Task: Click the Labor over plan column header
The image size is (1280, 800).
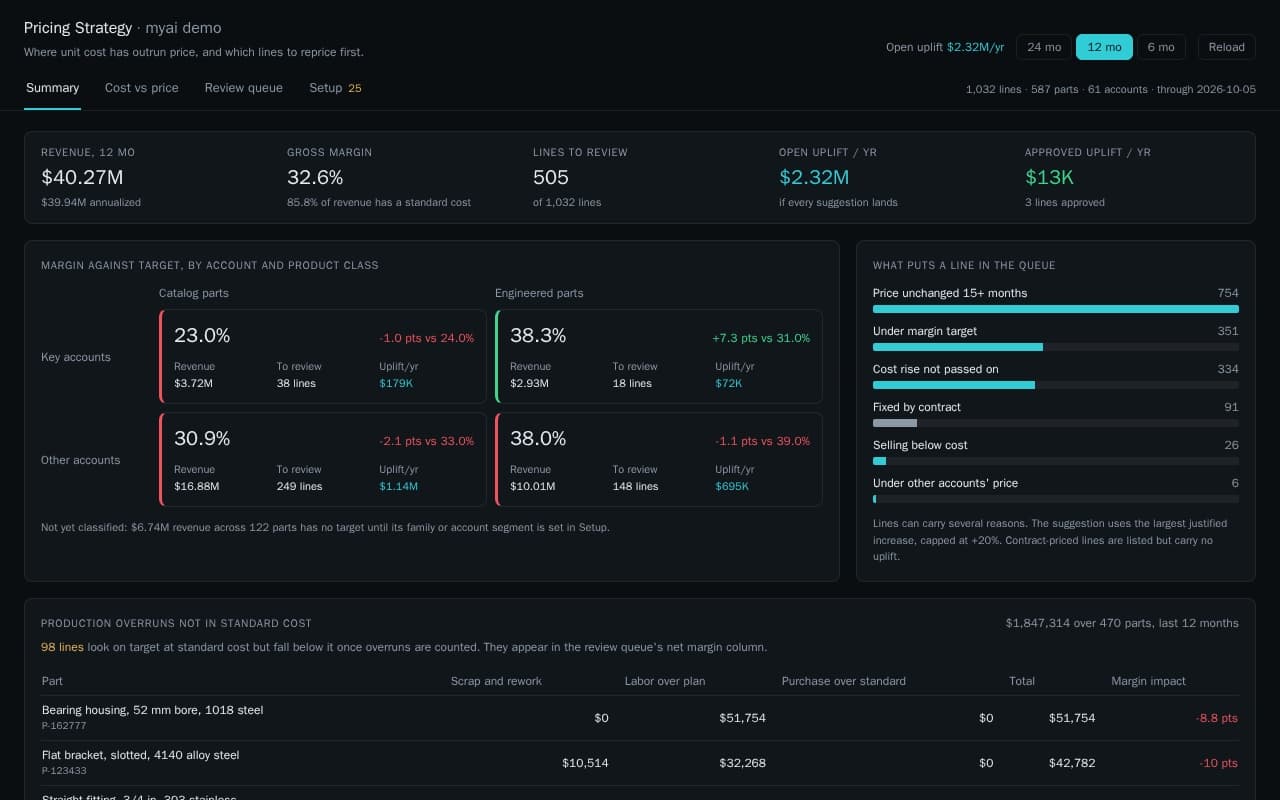Action: [665, 681]
